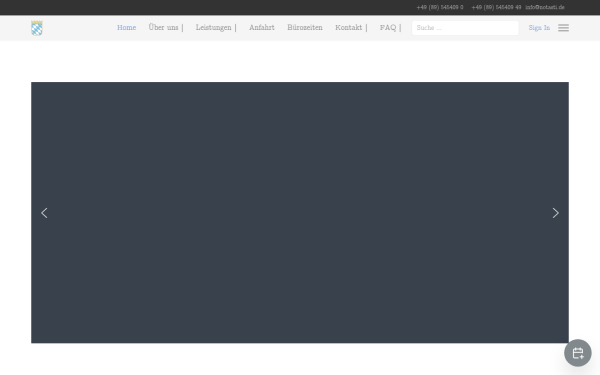Expand the Leistungen dropdown menu

point(216,28)
